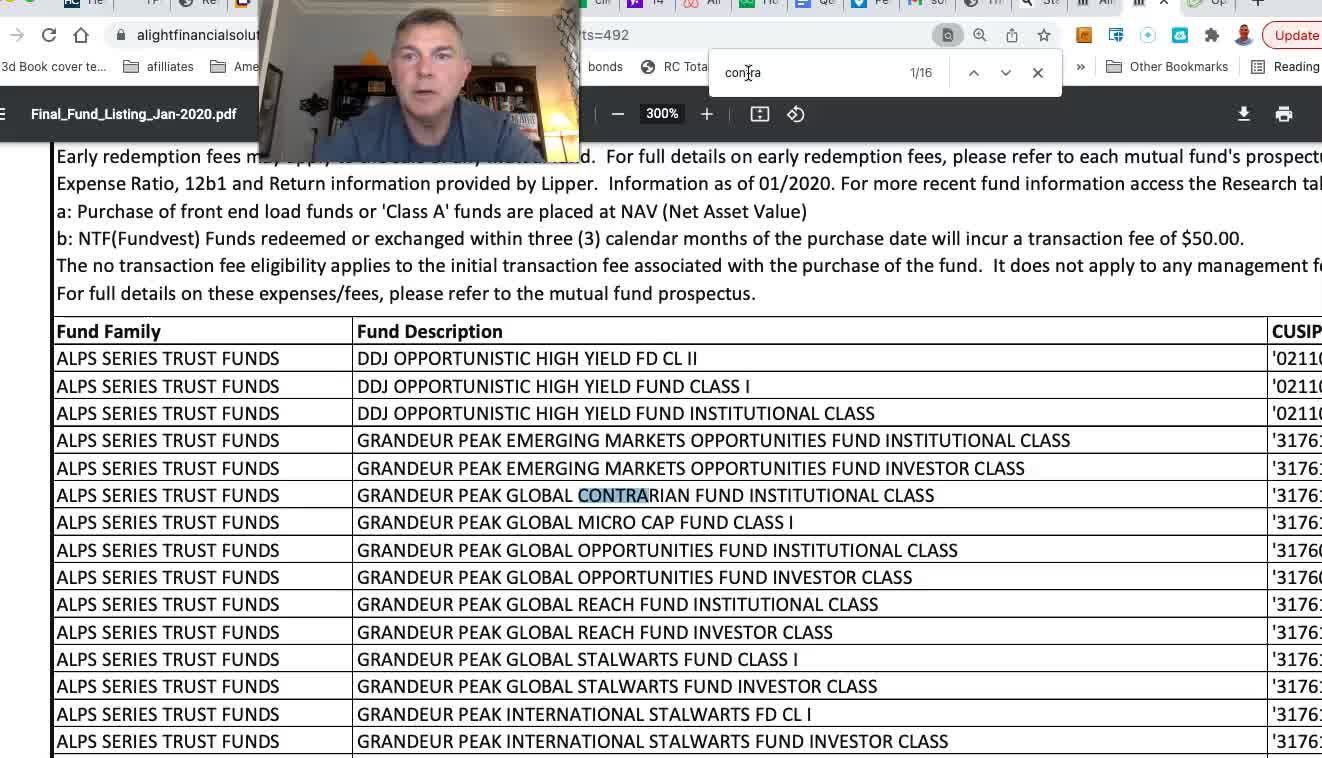Screen dimensions: 1322x758
Task: Bookmark this page with the star
Action: (1044, 35)
